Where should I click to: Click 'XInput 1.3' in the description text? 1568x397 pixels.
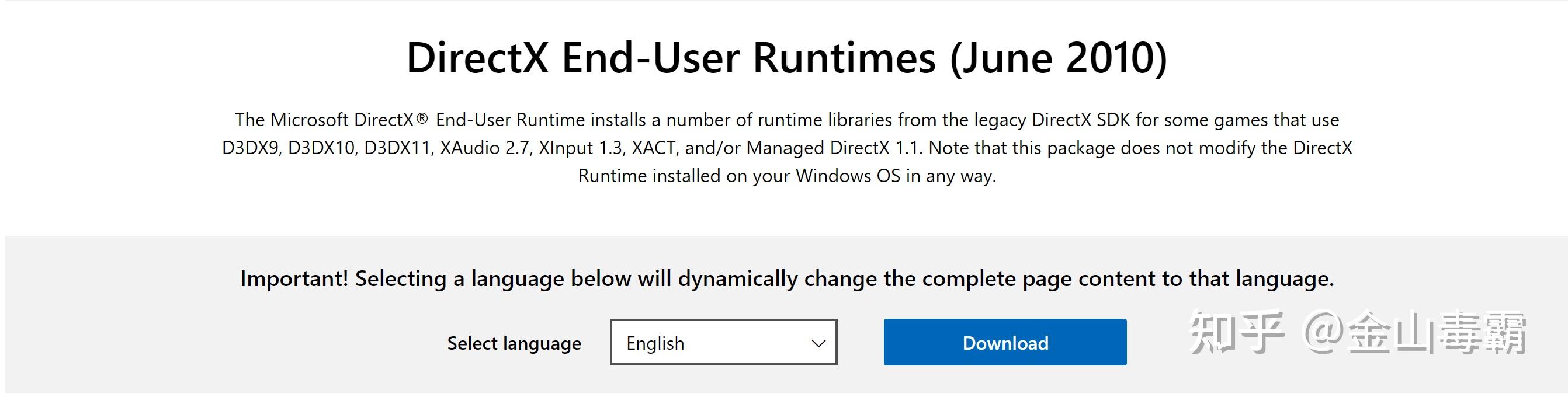581,148
